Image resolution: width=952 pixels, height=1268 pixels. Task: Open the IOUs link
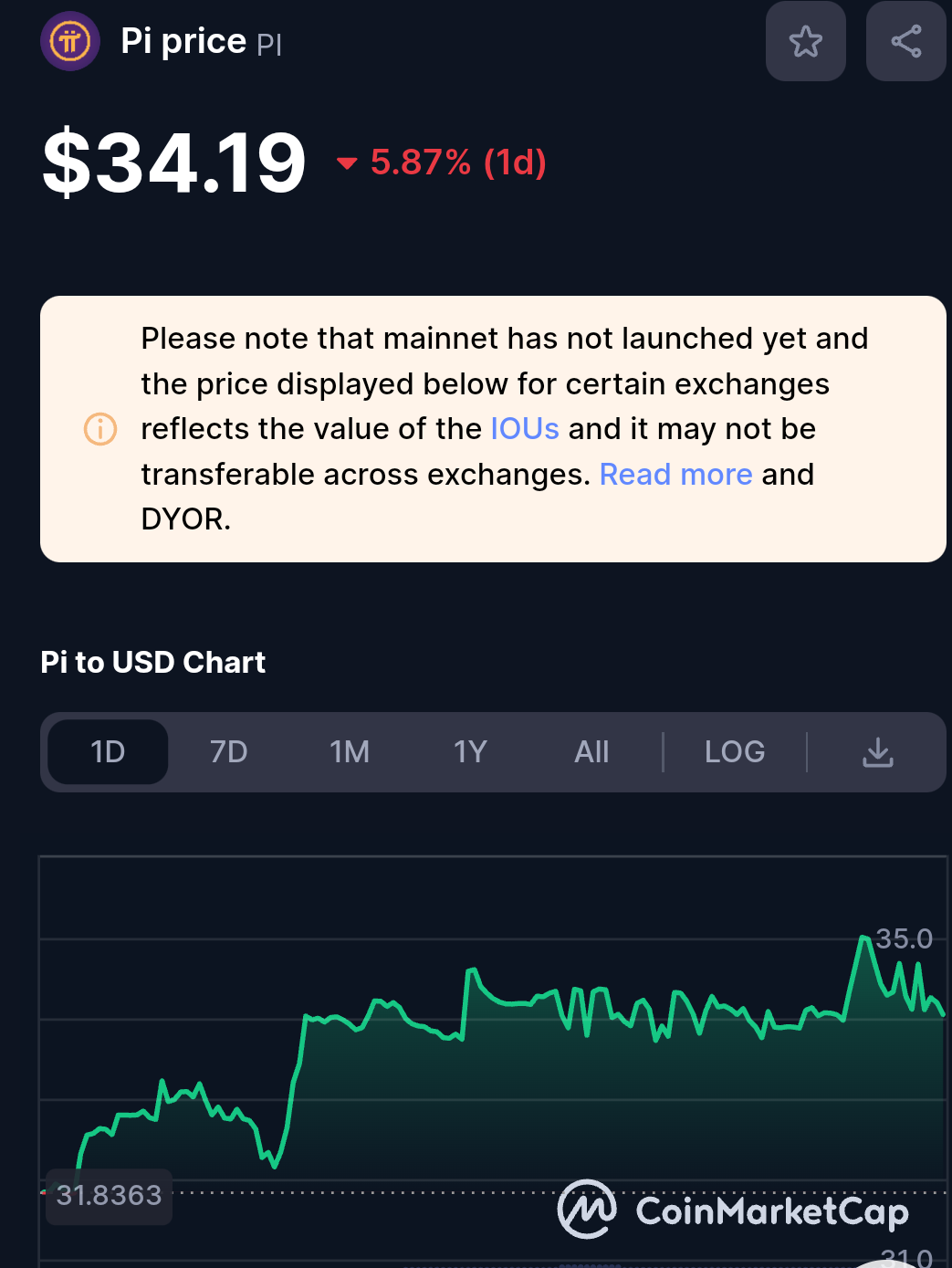pos(525,428)
